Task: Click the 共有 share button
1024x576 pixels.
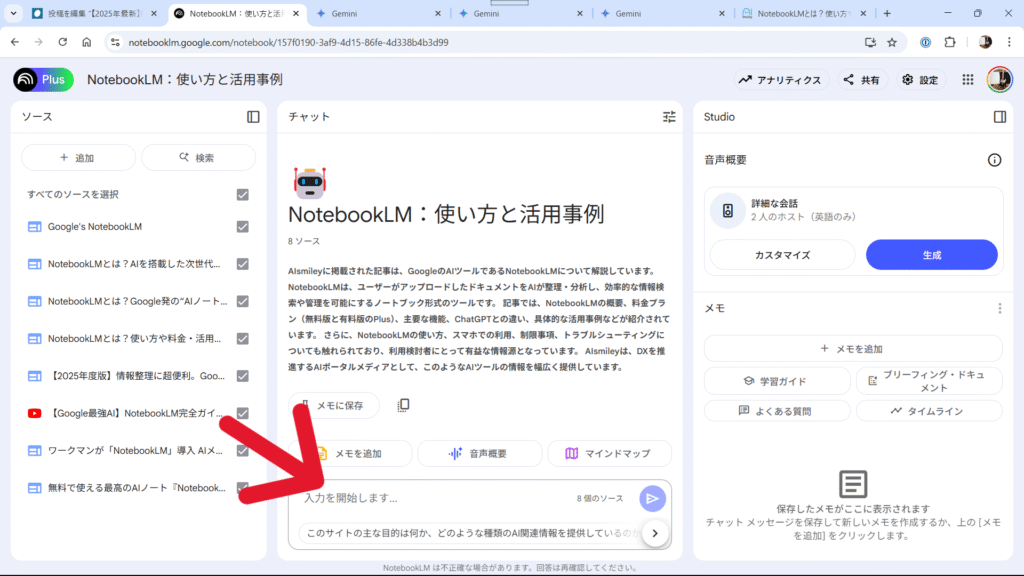Action: (x=862, y=80)
